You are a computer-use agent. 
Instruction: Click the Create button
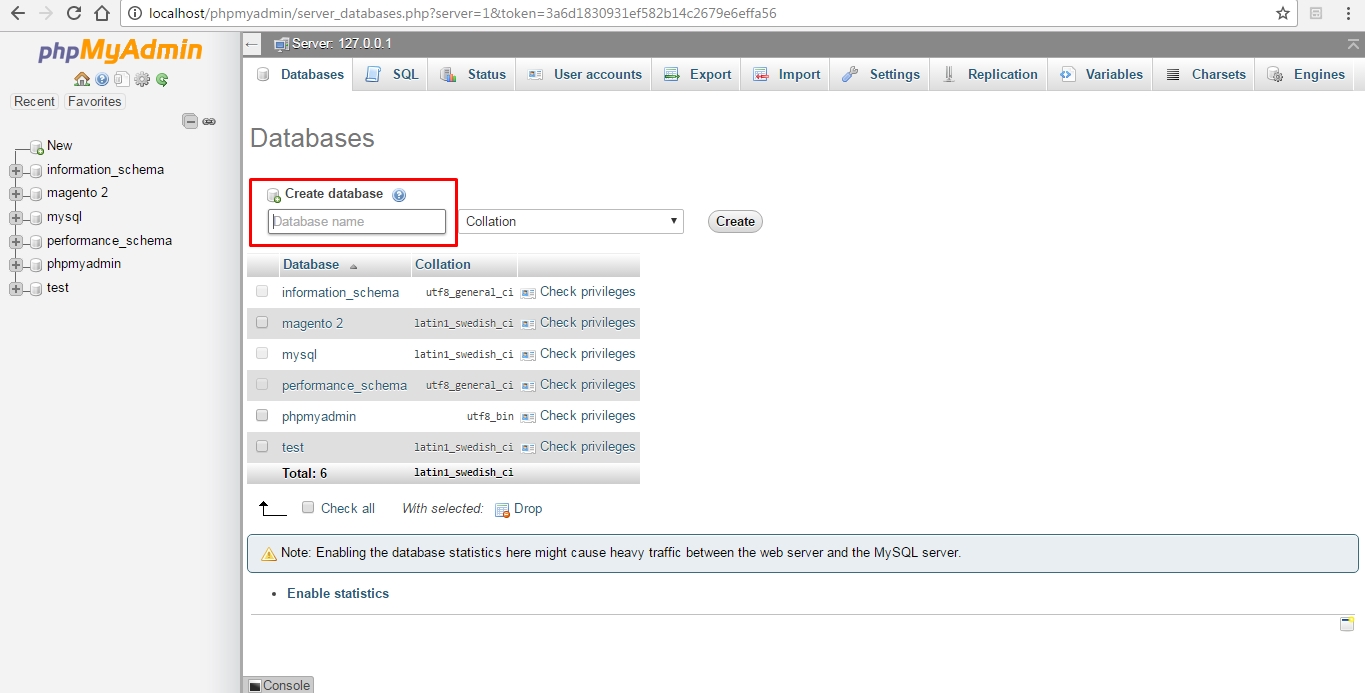[x=735, y=221]
